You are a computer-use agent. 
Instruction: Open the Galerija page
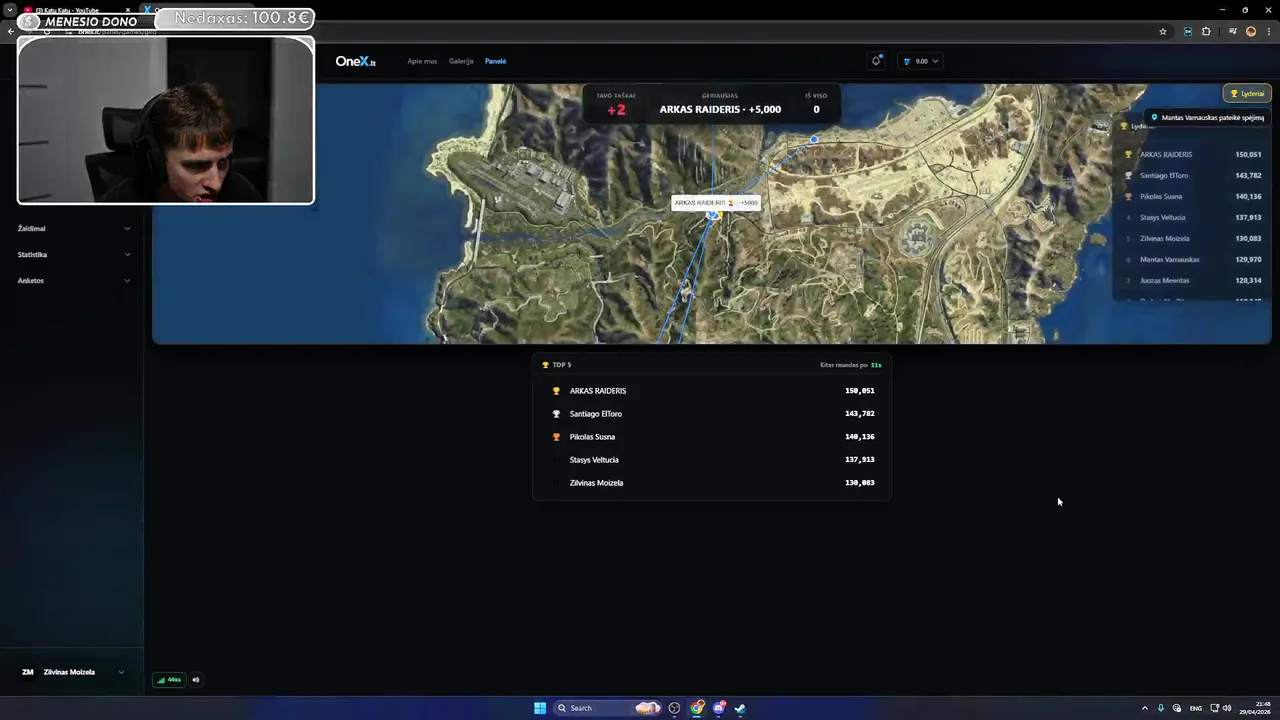click(461, 61)
